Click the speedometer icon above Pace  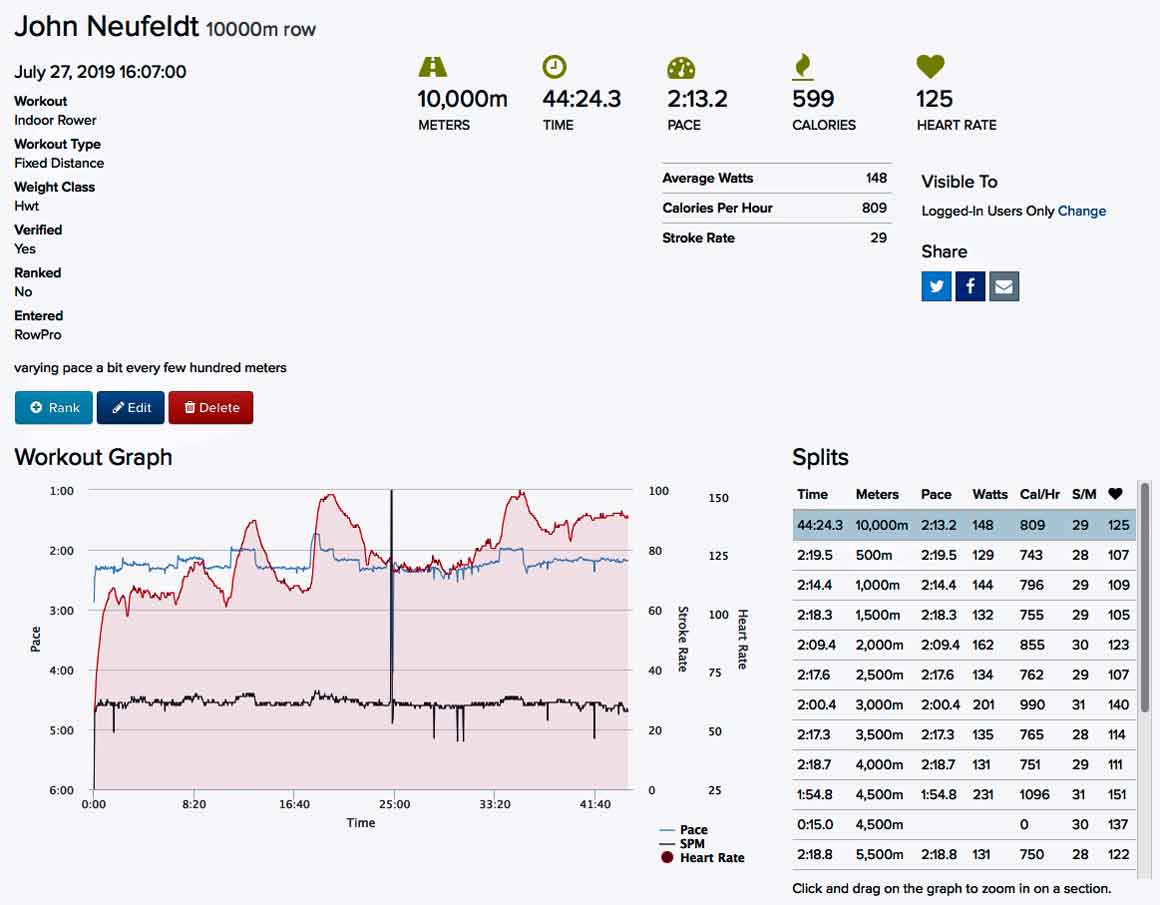pyautogui.click(x=681, y=67)
